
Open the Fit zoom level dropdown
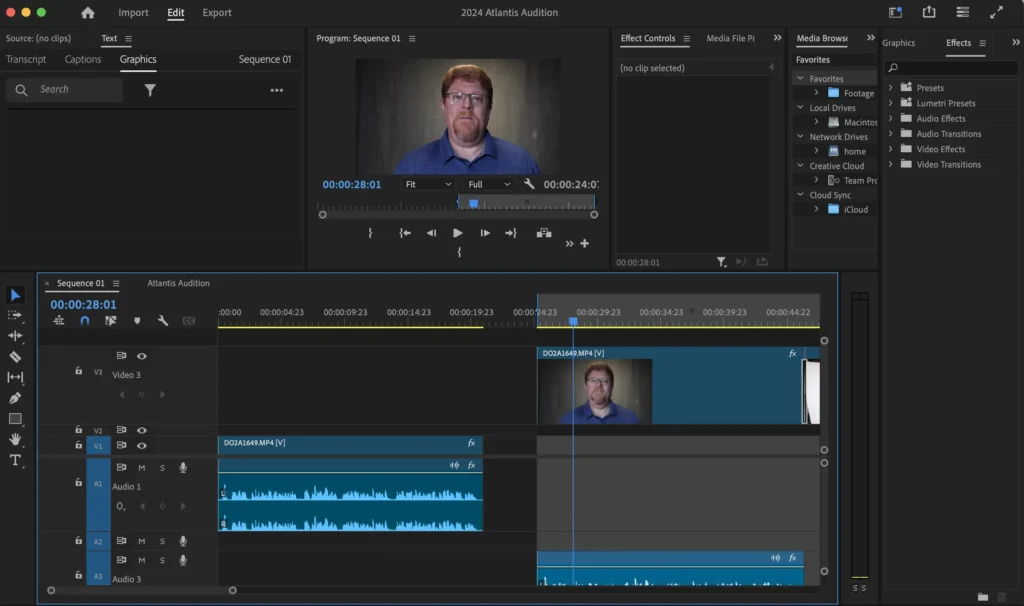click(x=427, y=184)
